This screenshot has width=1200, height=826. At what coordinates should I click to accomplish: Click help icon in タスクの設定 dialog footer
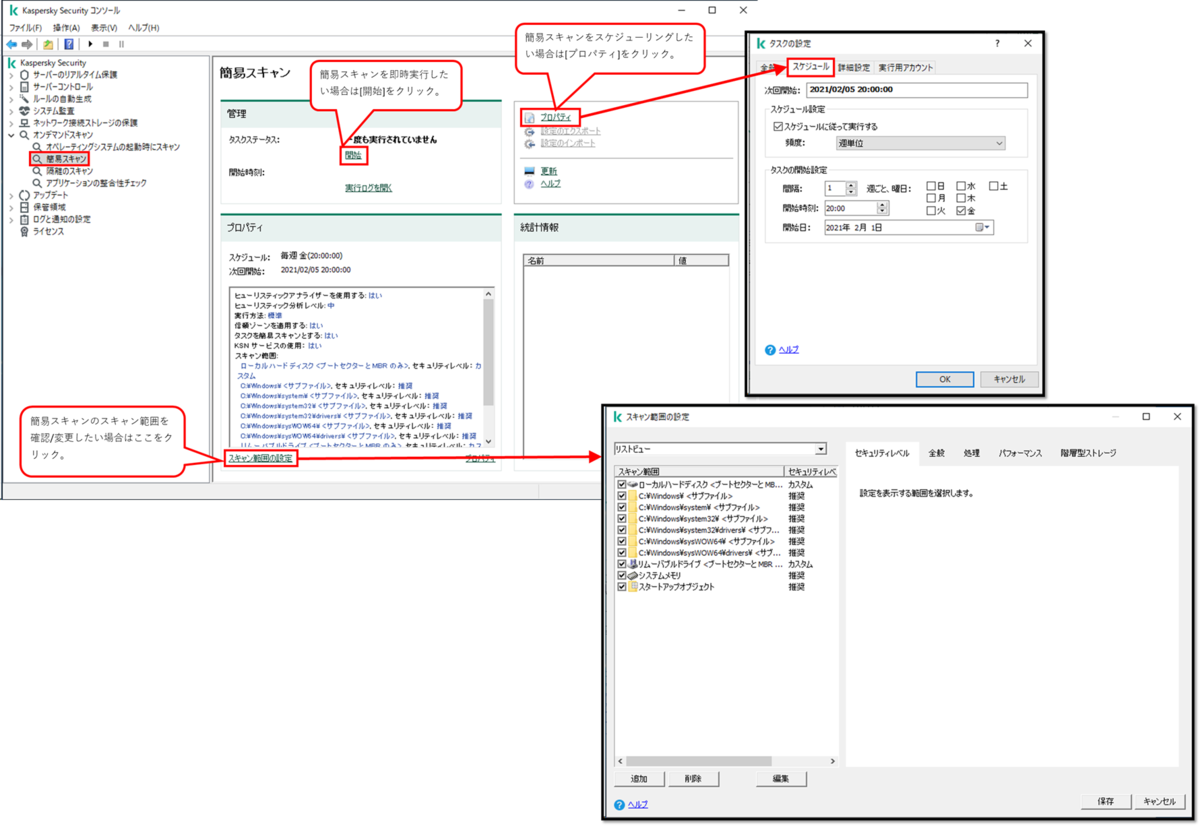click(x=770, y=350)
